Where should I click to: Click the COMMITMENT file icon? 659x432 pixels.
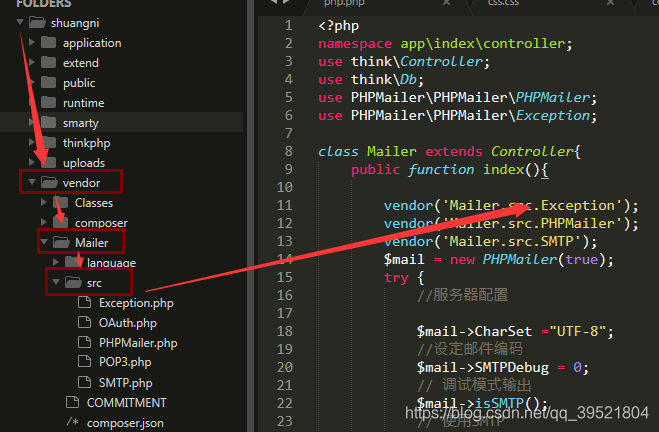pyautogui.click(x=72, y=402)
